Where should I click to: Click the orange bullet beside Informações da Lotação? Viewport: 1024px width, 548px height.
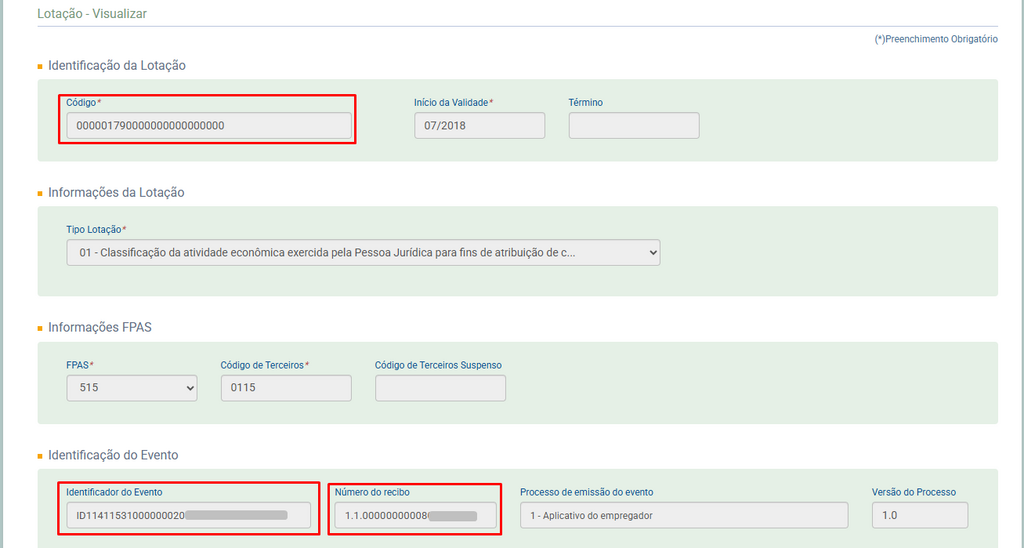click(40, 193)
